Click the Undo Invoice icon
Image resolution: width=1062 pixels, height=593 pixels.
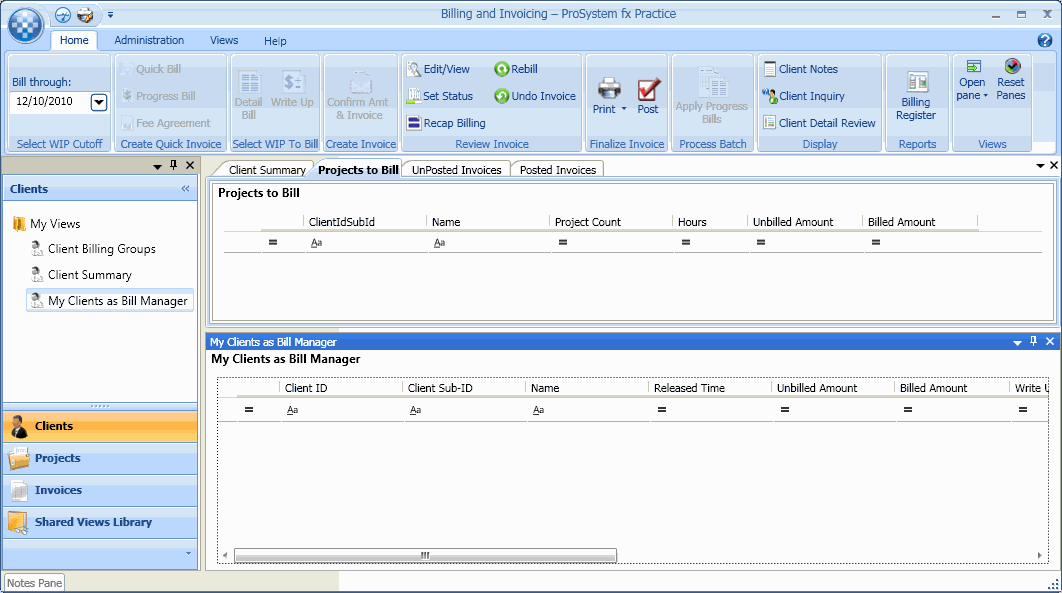coord(529,96)
